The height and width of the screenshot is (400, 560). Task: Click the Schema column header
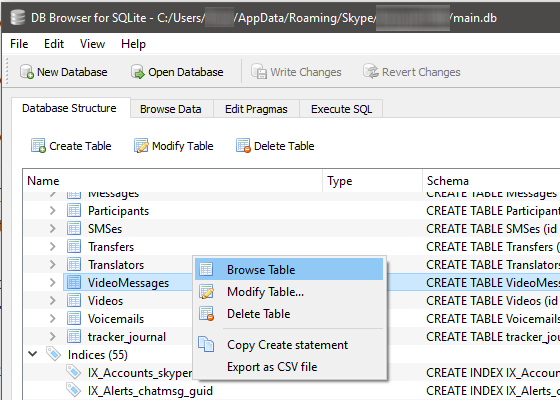[491, 181]
